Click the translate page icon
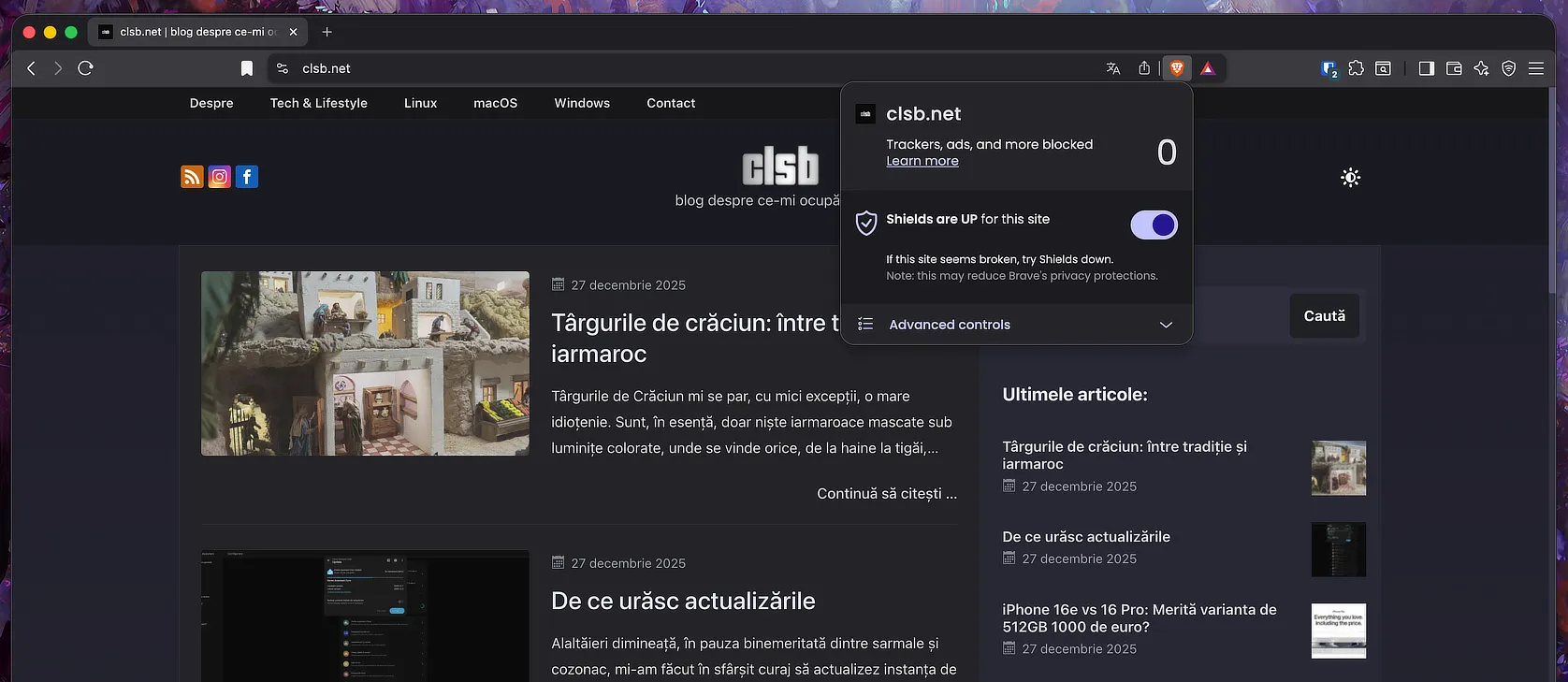 point(1112,68)
